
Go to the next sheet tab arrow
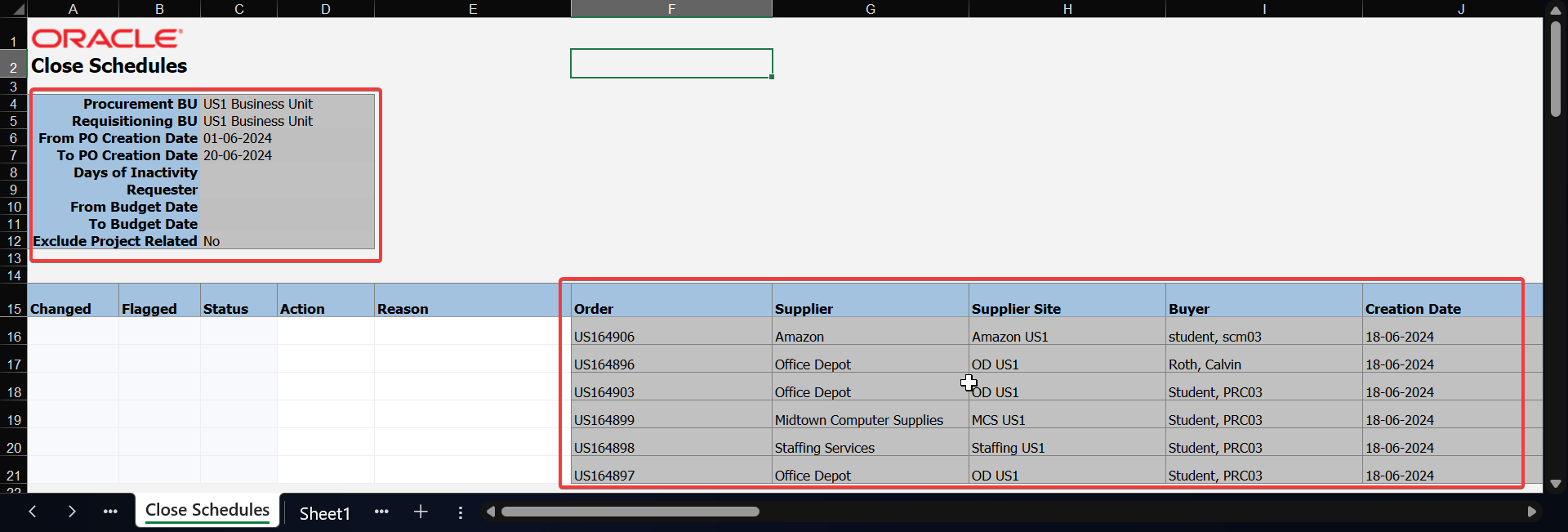coord(72,512)
